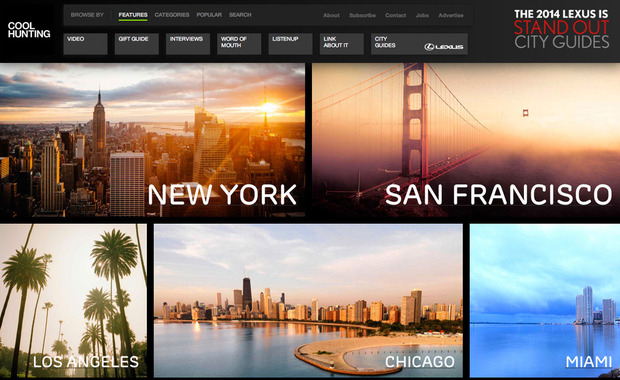Select the Features browse tab
Image resolution: width=620 pixels, height=380 pixels.
point(133,15)
